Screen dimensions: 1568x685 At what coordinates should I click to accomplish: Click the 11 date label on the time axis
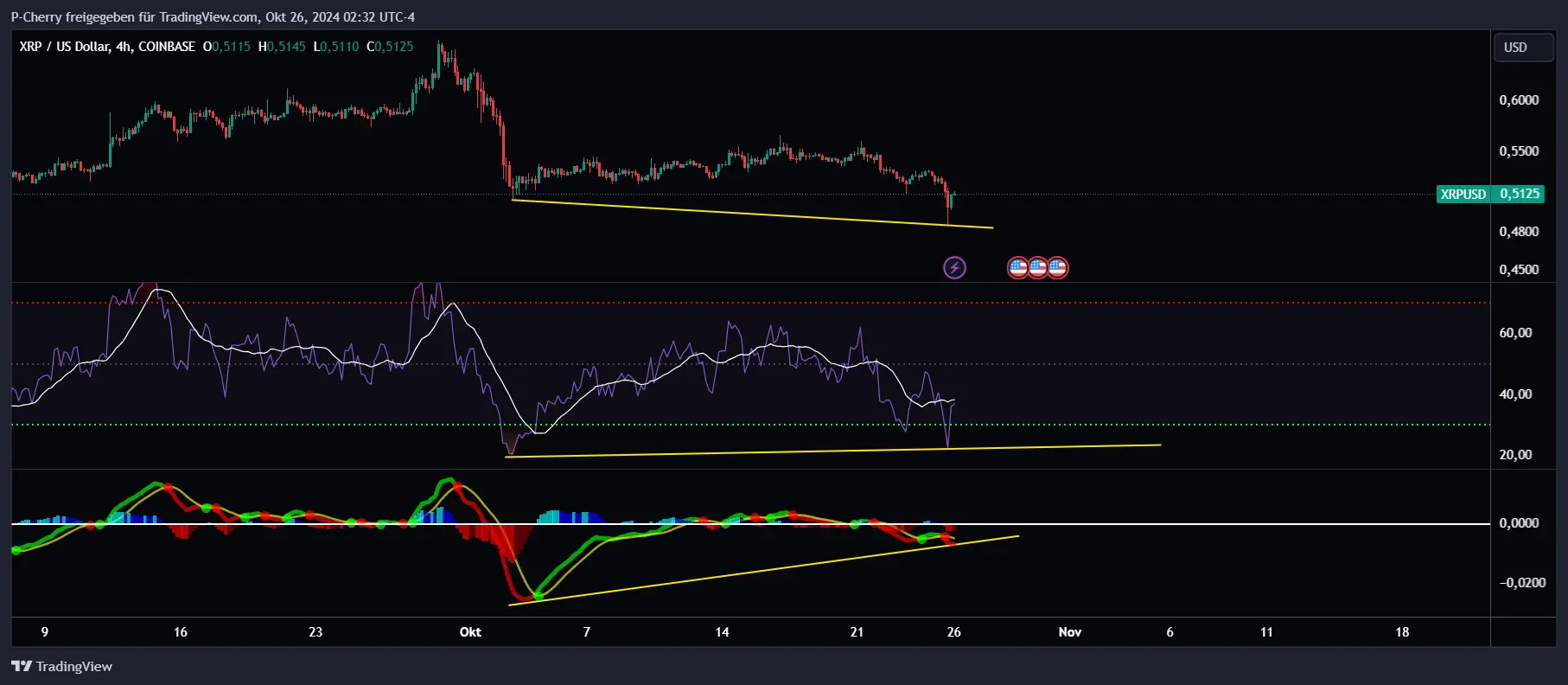[1266, 632]
